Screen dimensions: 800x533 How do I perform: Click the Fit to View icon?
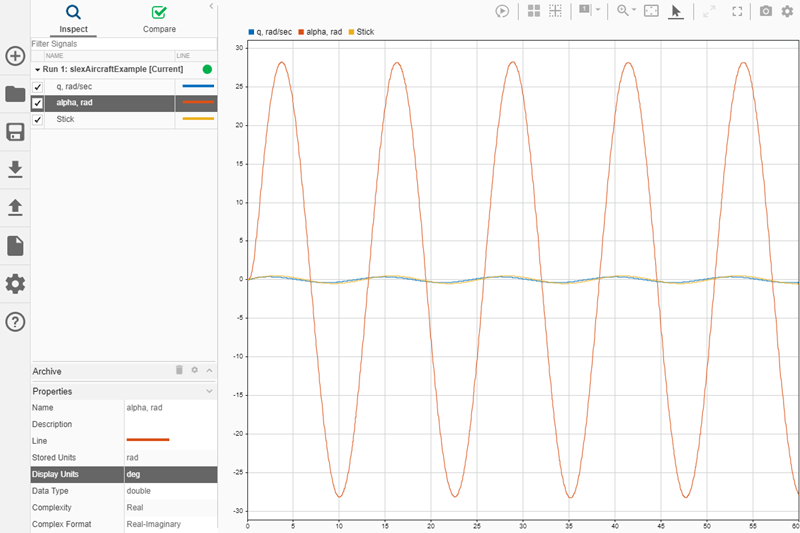click(x=652, y=11)
